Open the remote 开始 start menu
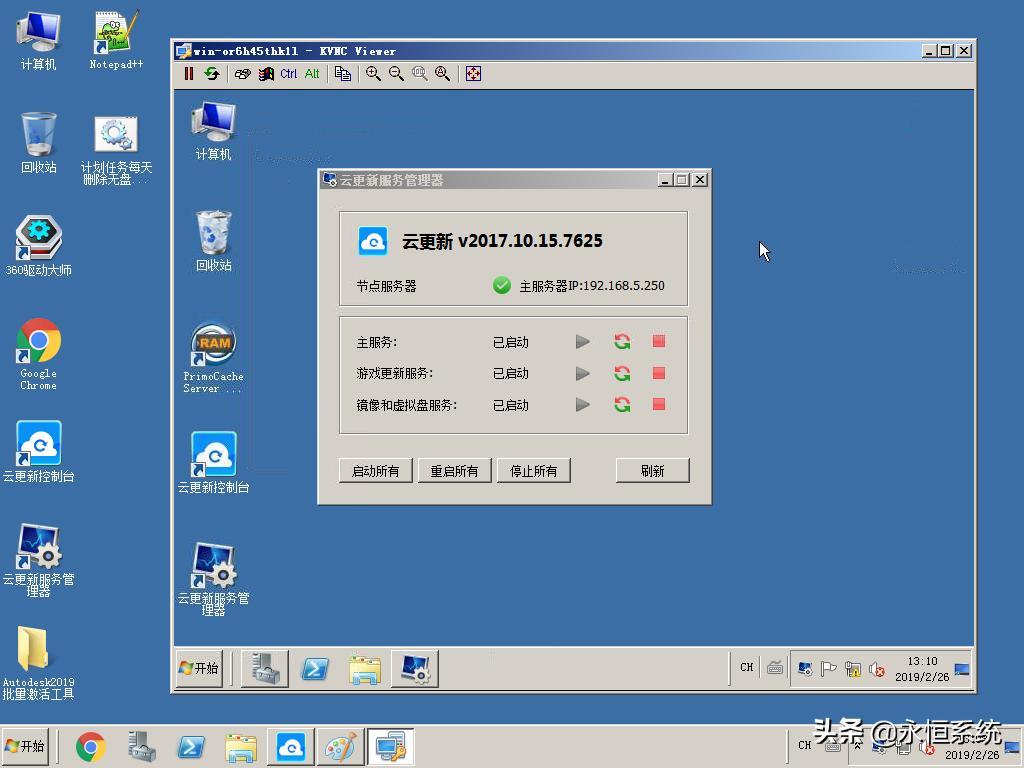1024x768 pixels. point(198,667)
